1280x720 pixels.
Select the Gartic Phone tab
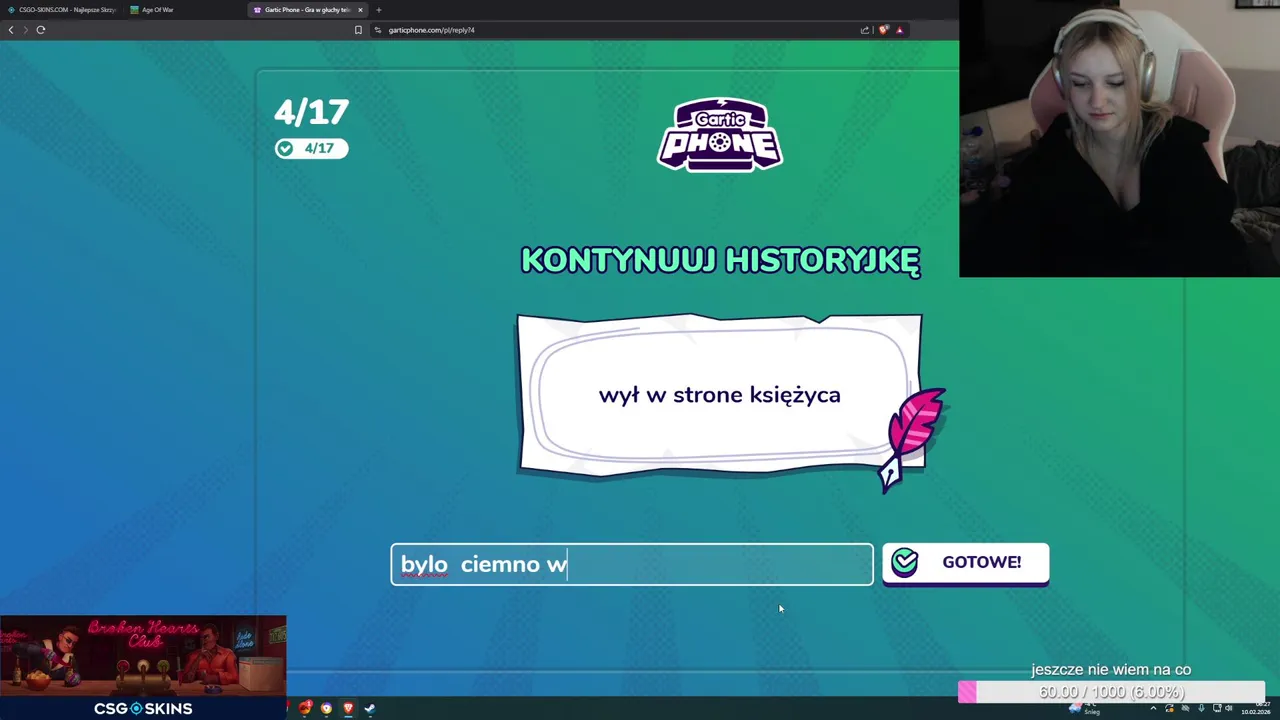pyautogui.click(x=308, y=10)
